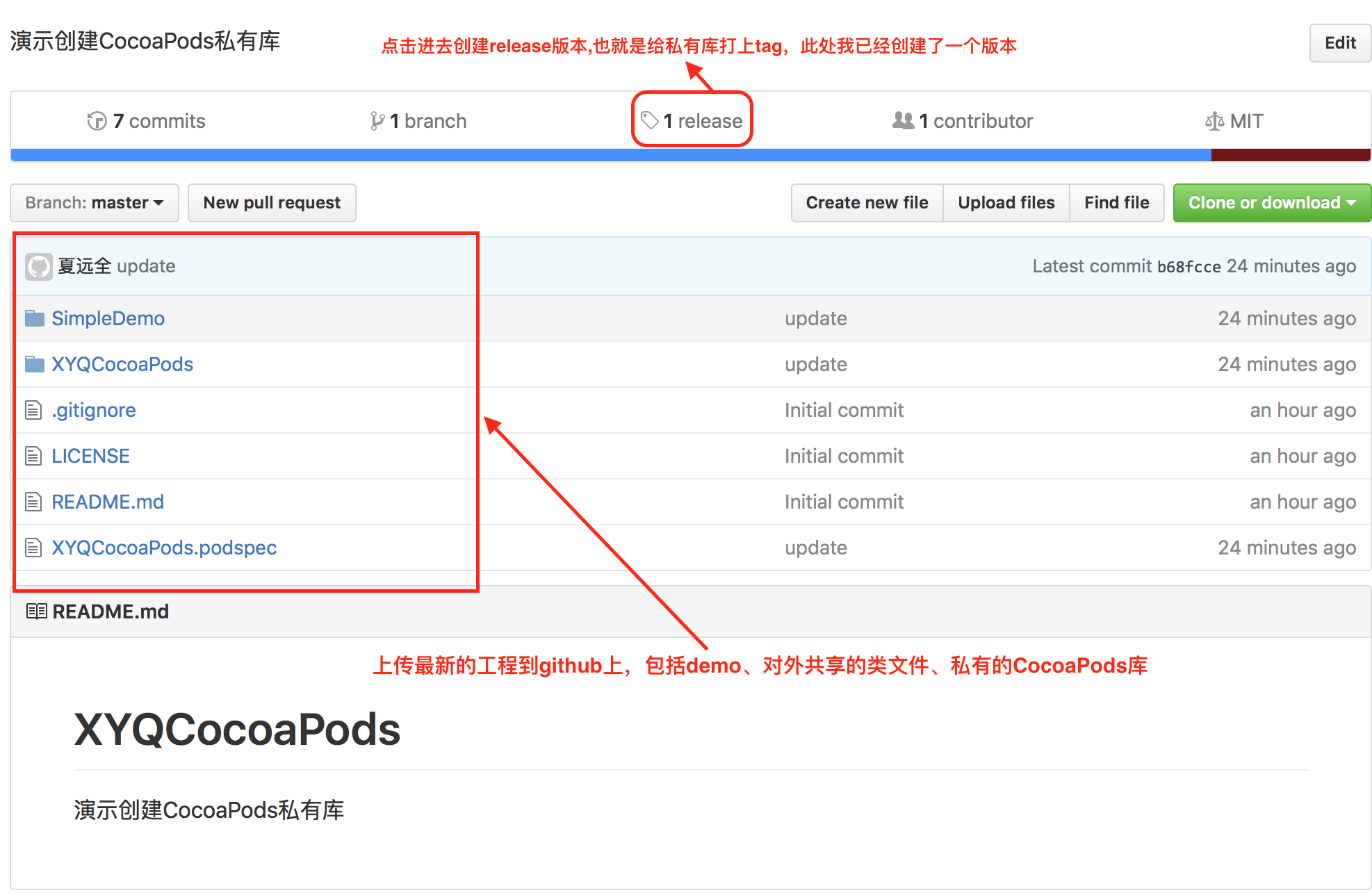The height and width of the screenshot is (895, 1372).
Task: Click the branch fork icon
Action: click(377, 121)
